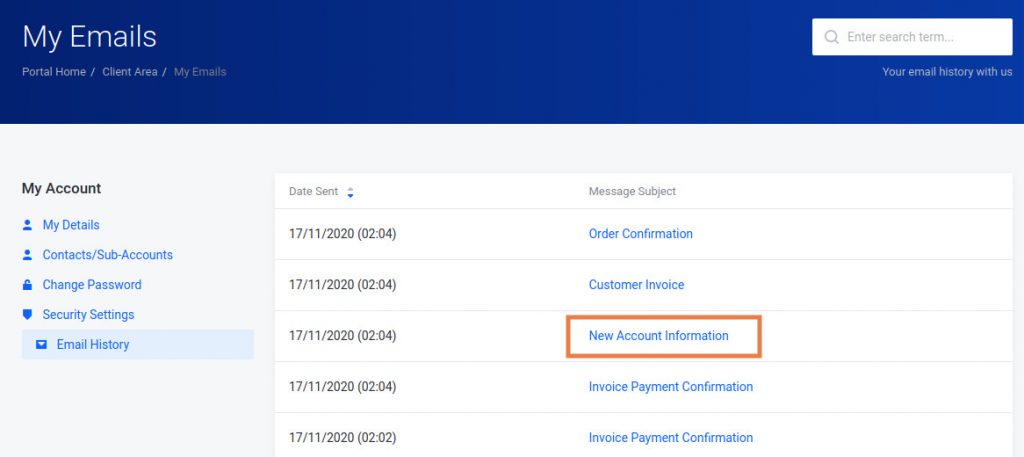Click the Contacts/Sub-Accounts person icon

[x=27, y=255]
